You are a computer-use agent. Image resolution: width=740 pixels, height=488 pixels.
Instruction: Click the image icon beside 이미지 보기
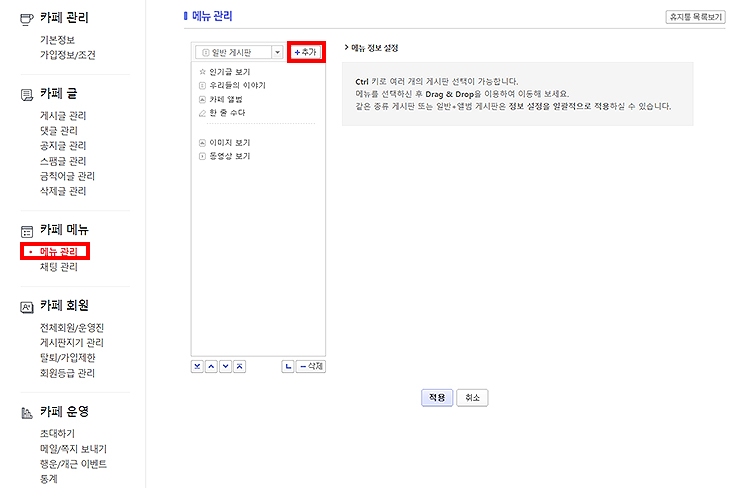point(202,143)
